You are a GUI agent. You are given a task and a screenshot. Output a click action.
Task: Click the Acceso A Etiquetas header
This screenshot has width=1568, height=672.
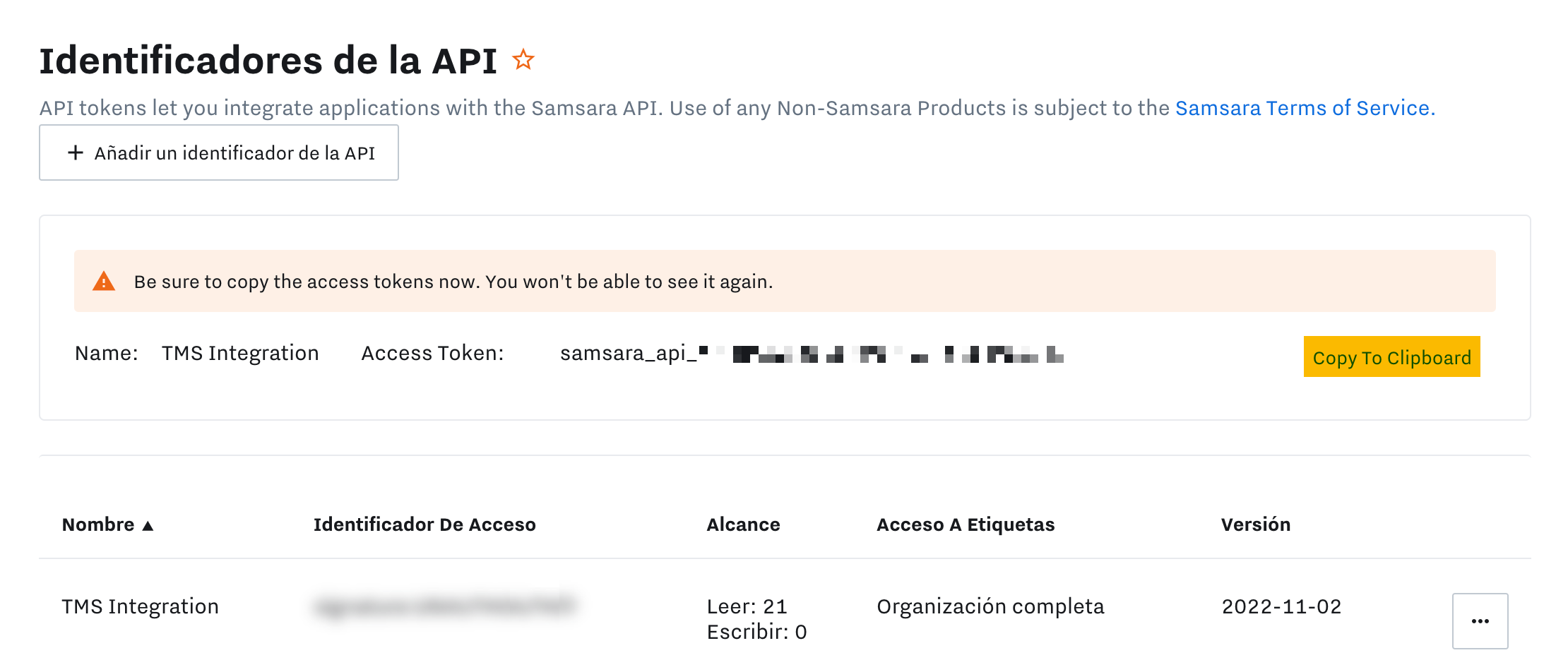pos(966,524)
